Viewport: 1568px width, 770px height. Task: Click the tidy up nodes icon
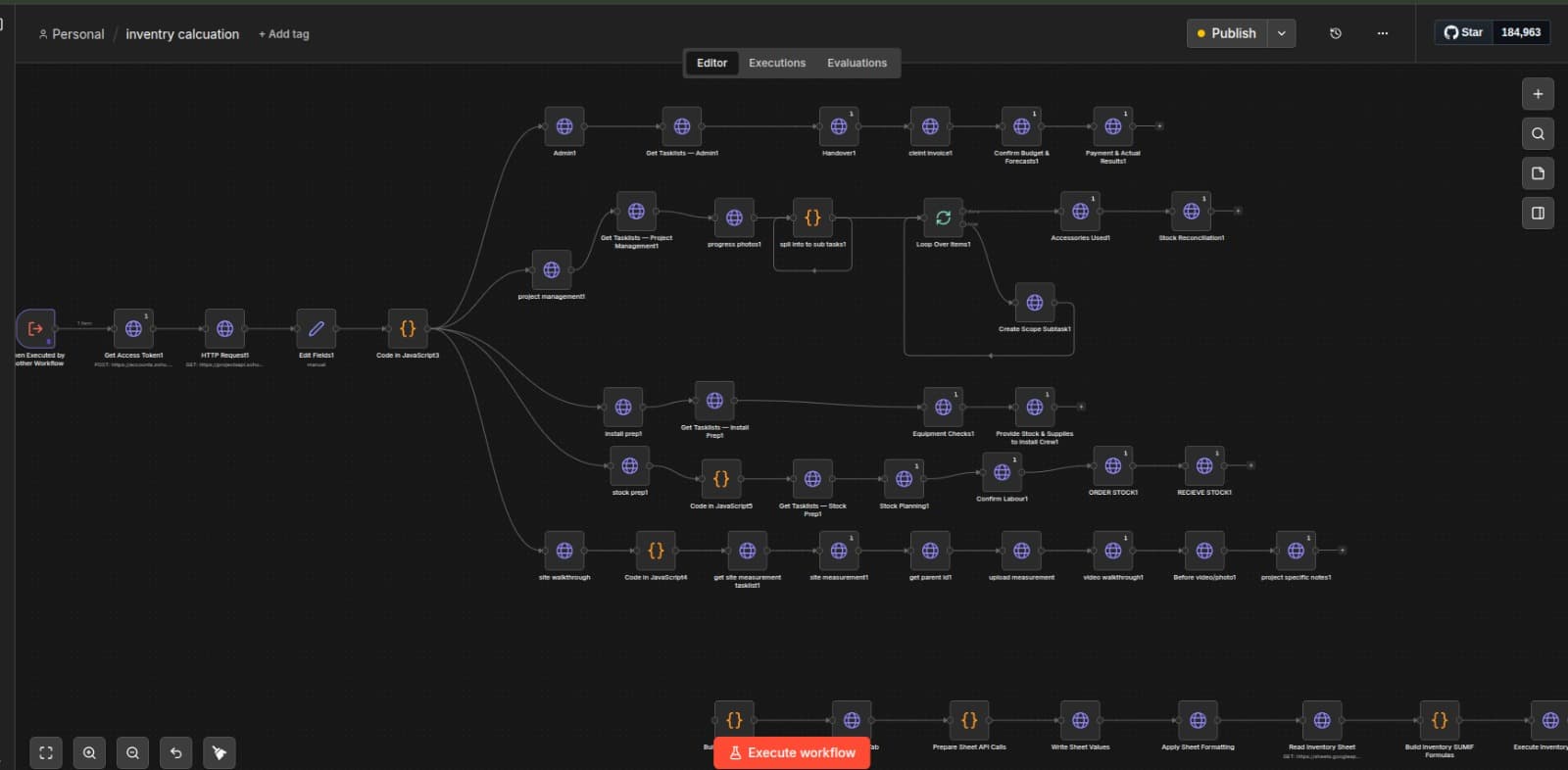pos(220,752)
